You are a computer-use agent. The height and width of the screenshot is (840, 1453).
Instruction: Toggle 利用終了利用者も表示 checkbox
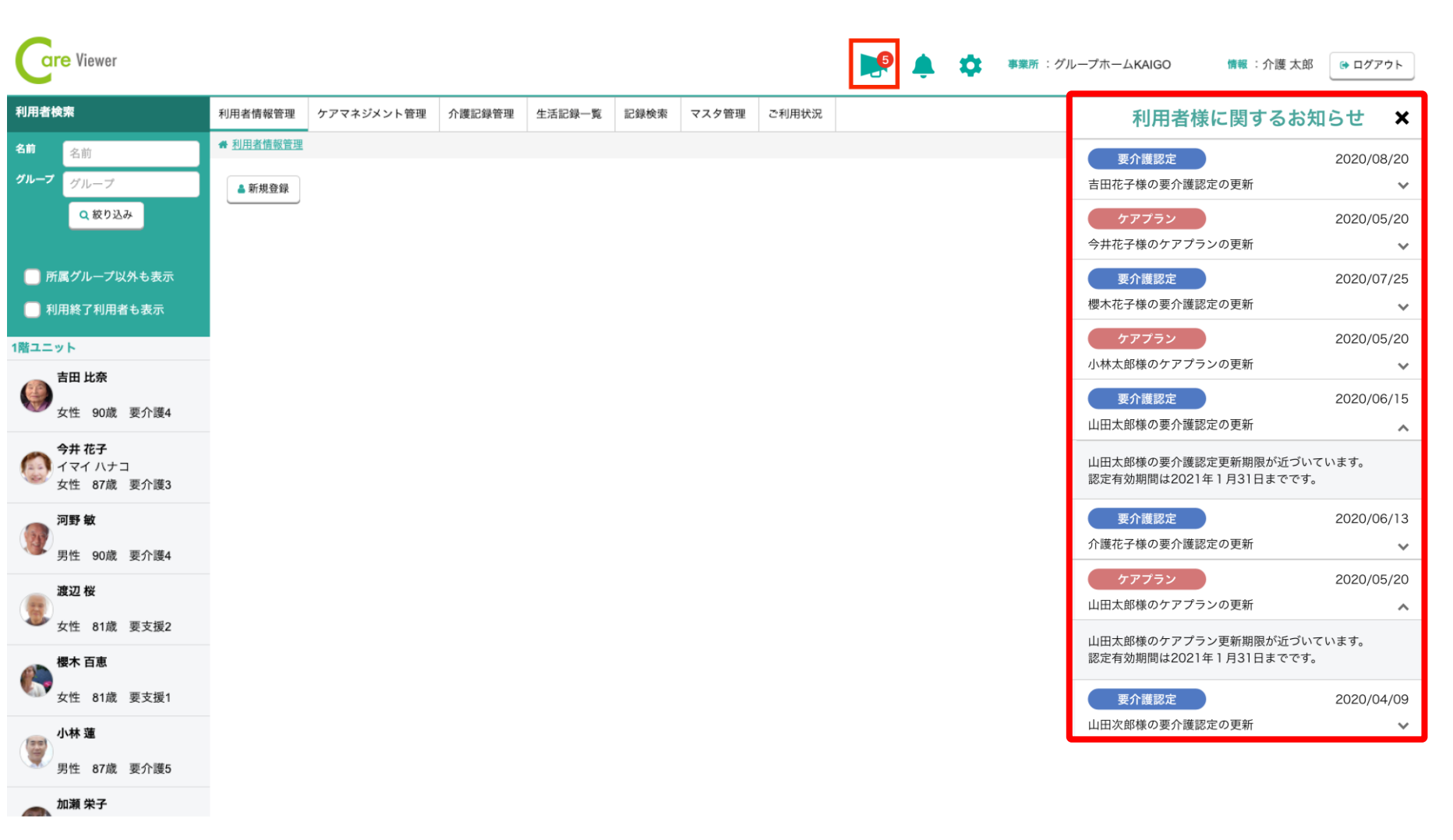(x=32, y=309)
